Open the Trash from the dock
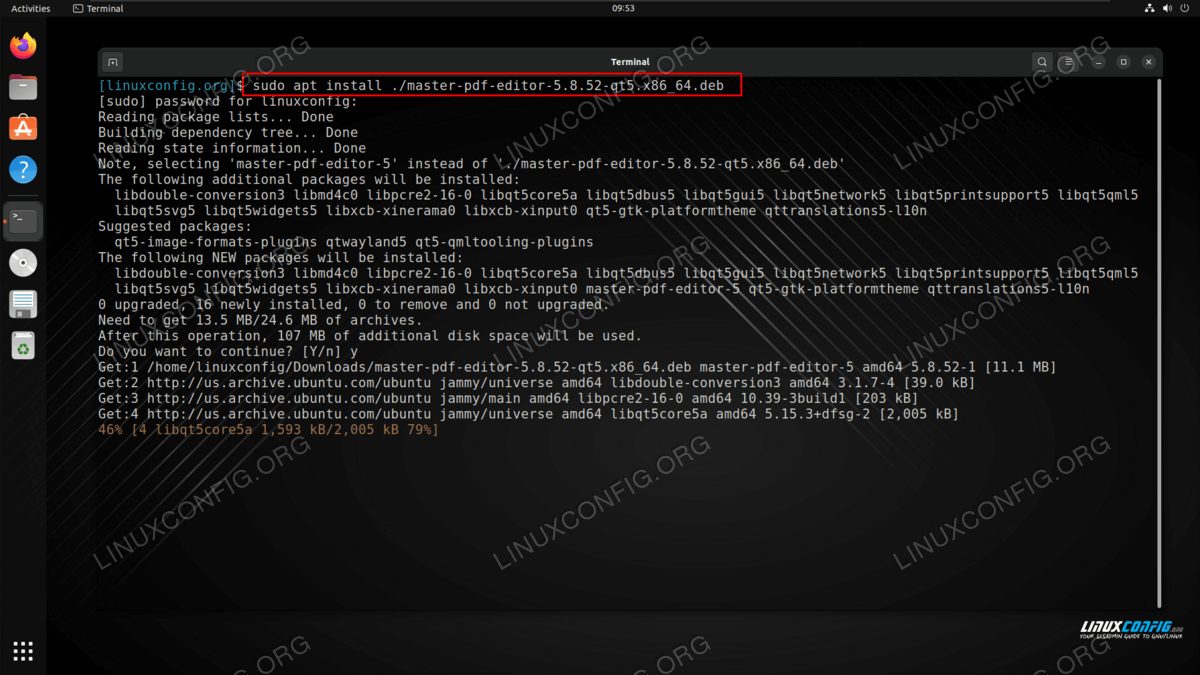The image size is (1200, 675). 23,345
